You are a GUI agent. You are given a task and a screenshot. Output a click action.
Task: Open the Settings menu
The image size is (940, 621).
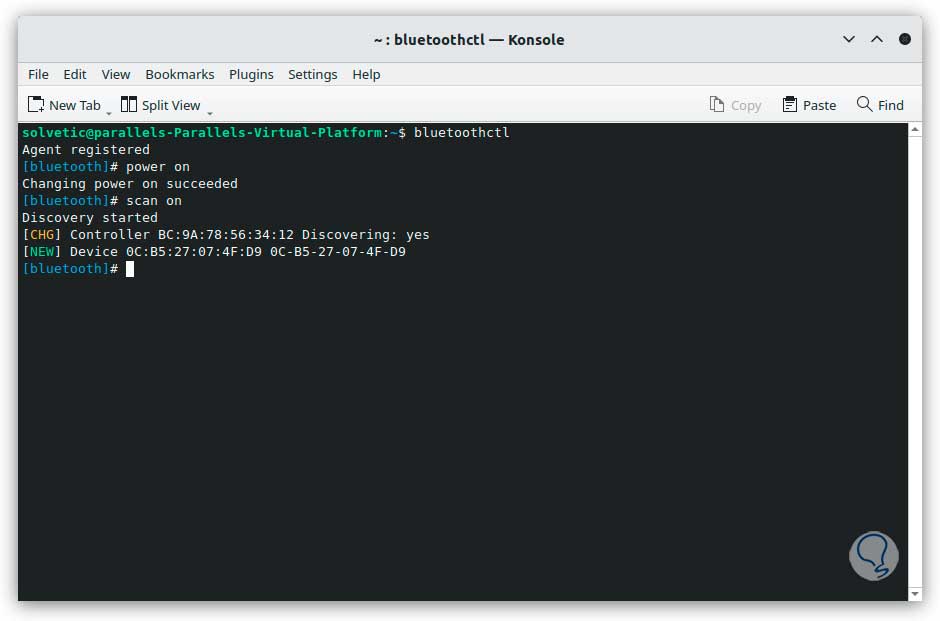click(312, 74)
